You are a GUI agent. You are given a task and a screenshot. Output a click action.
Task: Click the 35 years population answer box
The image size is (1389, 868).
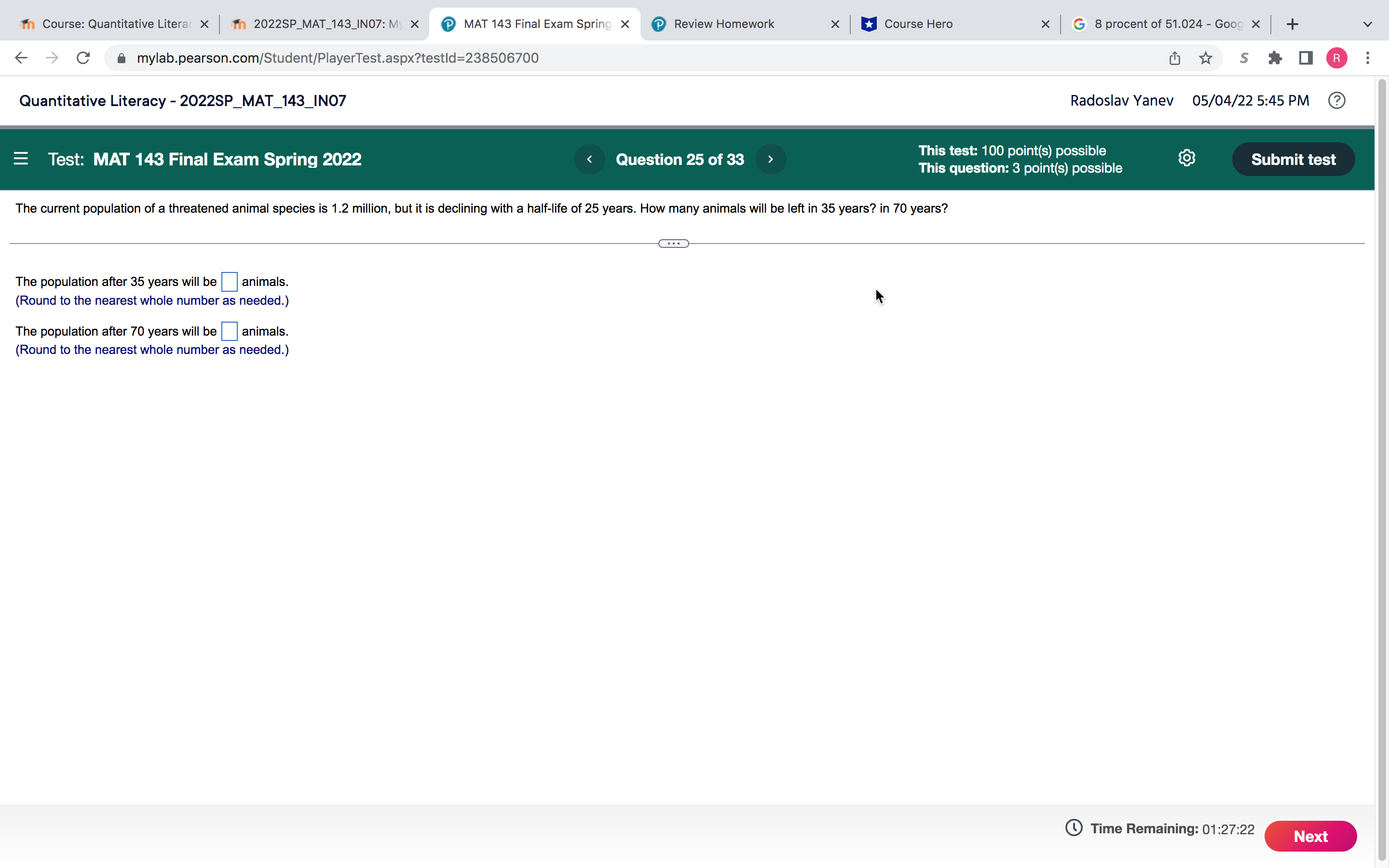coord(229,282)
